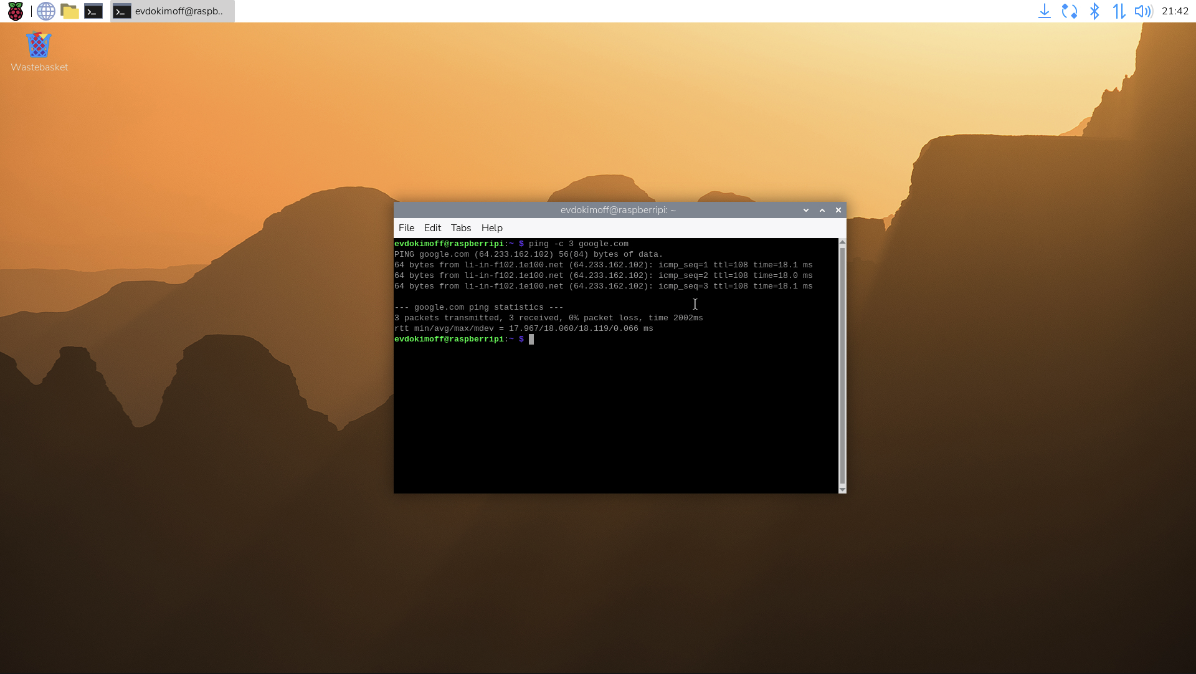1196x674 pixels.
Task: Select the evdokimoff@raspb.. taskbar window button
Action: (x=170, y=11)
